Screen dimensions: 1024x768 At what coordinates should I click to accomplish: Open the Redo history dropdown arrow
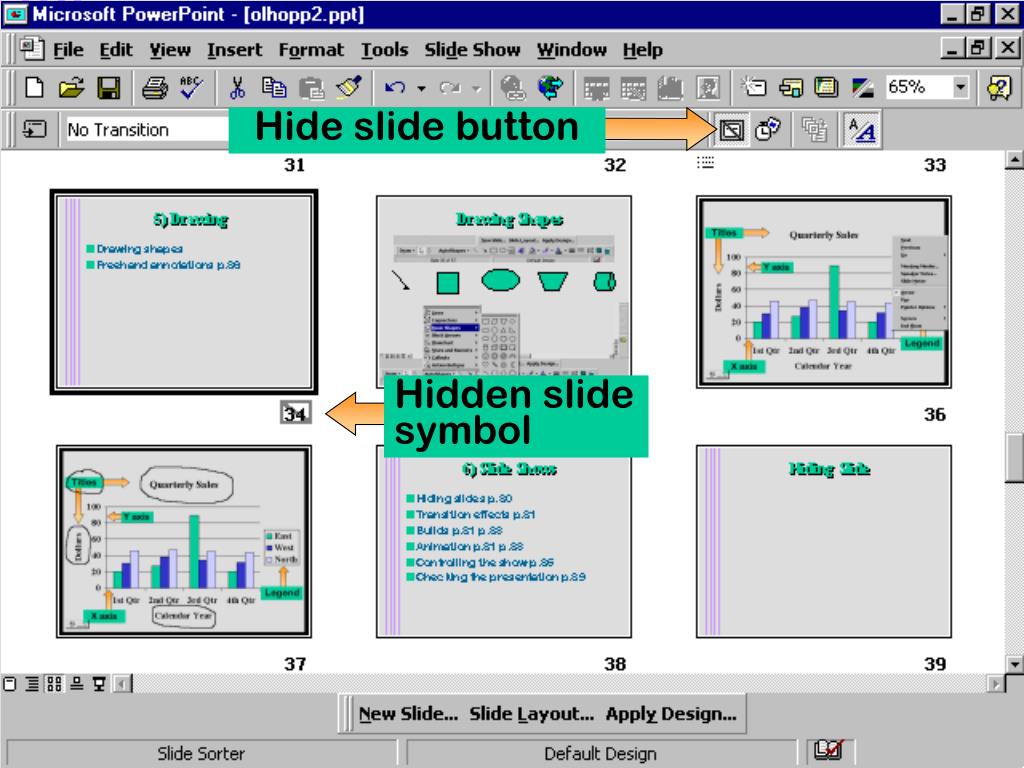point(477,88)
